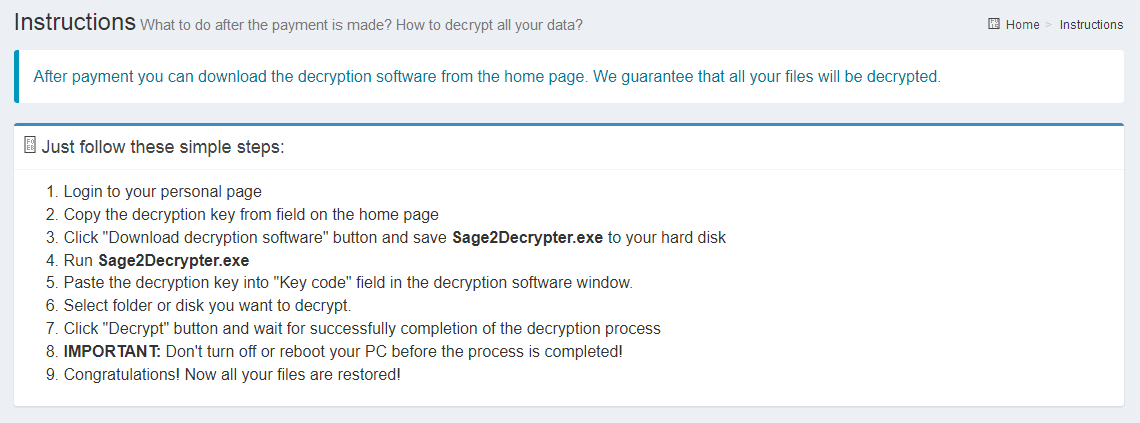Click the icon beside "Just follow these simple steps"
The image size is (1140, 423).
[30, 146]
